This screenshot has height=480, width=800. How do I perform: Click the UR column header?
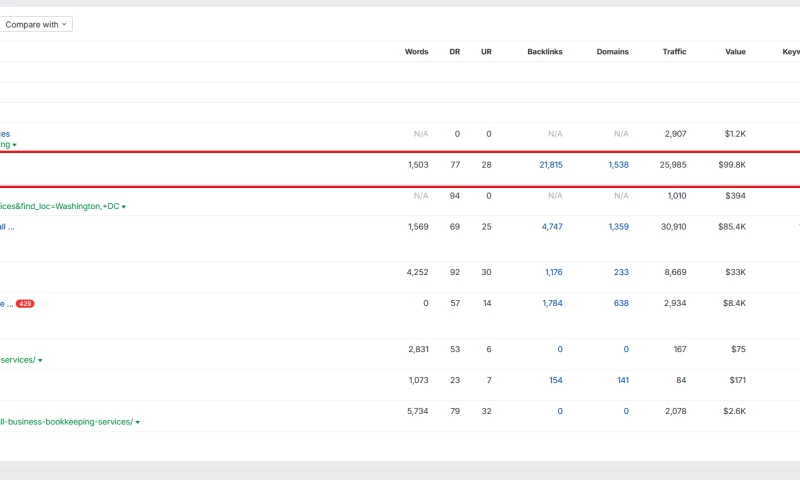coord(486,52)
